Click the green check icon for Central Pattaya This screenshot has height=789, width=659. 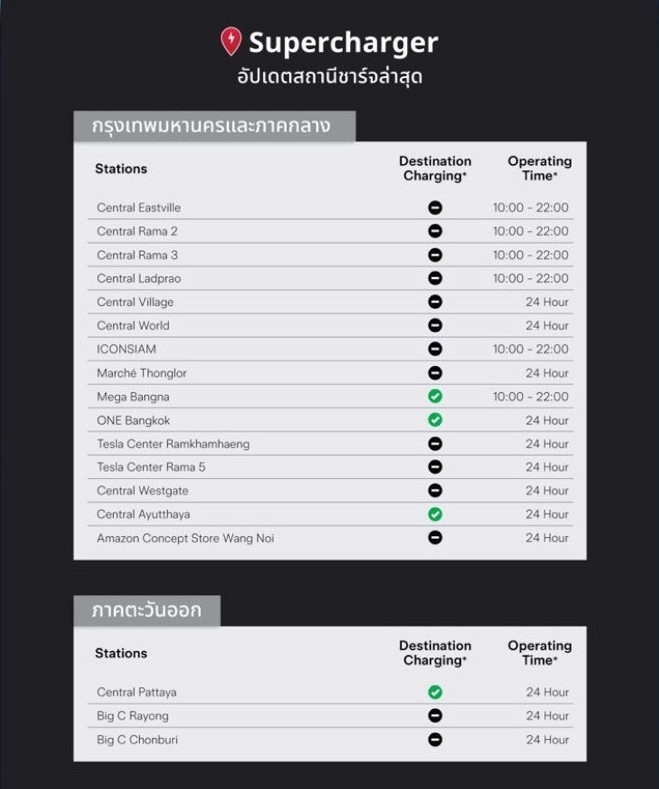(435, 692)
